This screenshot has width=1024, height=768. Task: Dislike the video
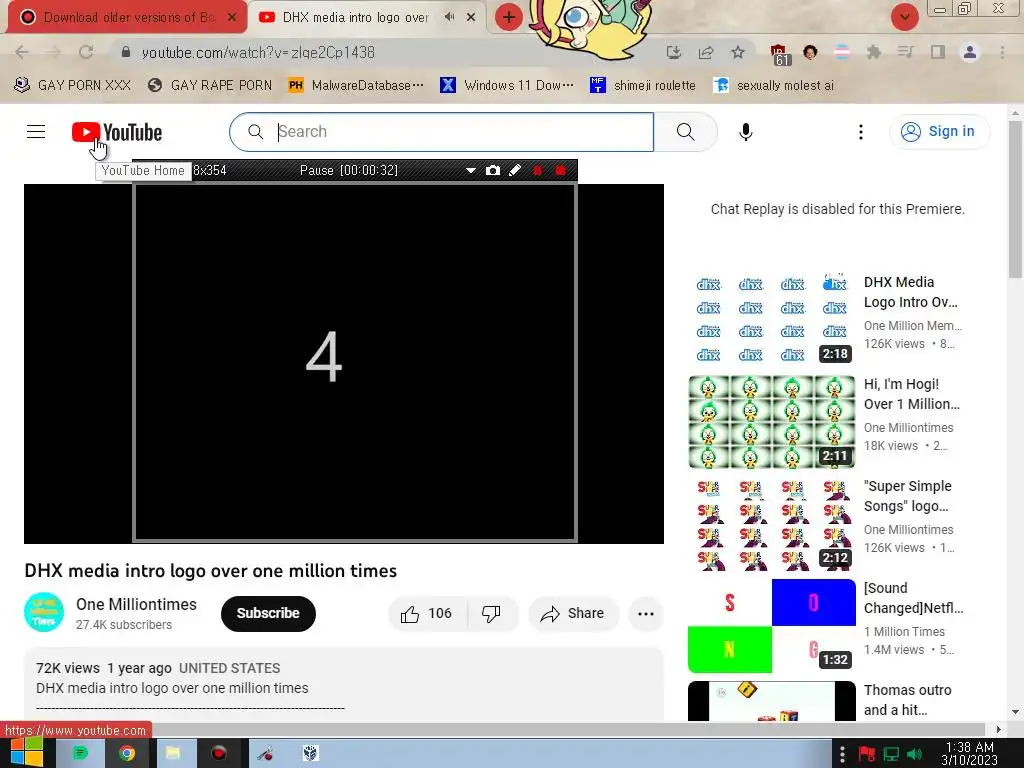click(x=491, y=613)
